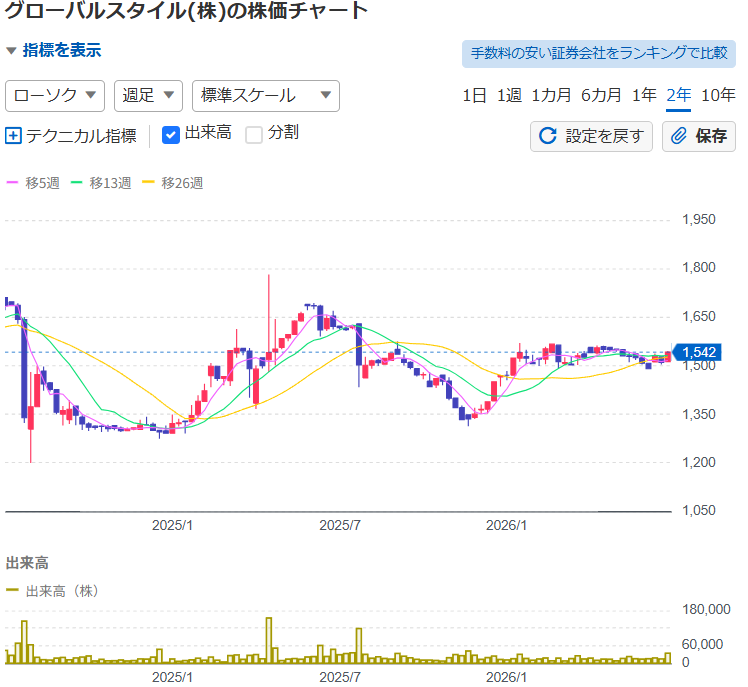Select the 1カ月 time range
Screen dimensions: 748x687
coord(551,95)
